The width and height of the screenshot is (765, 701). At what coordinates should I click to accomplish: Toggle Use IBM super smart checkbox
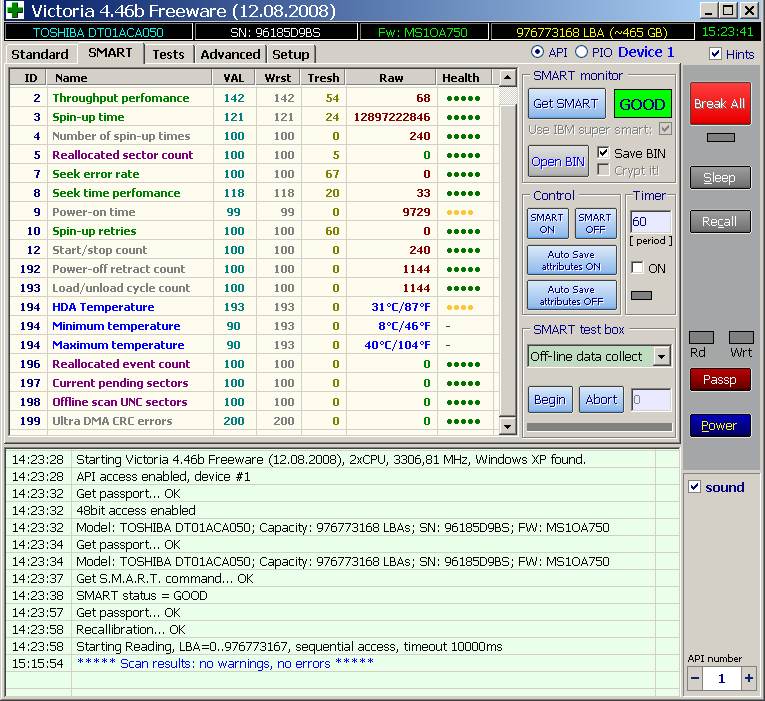click(665, 129)
